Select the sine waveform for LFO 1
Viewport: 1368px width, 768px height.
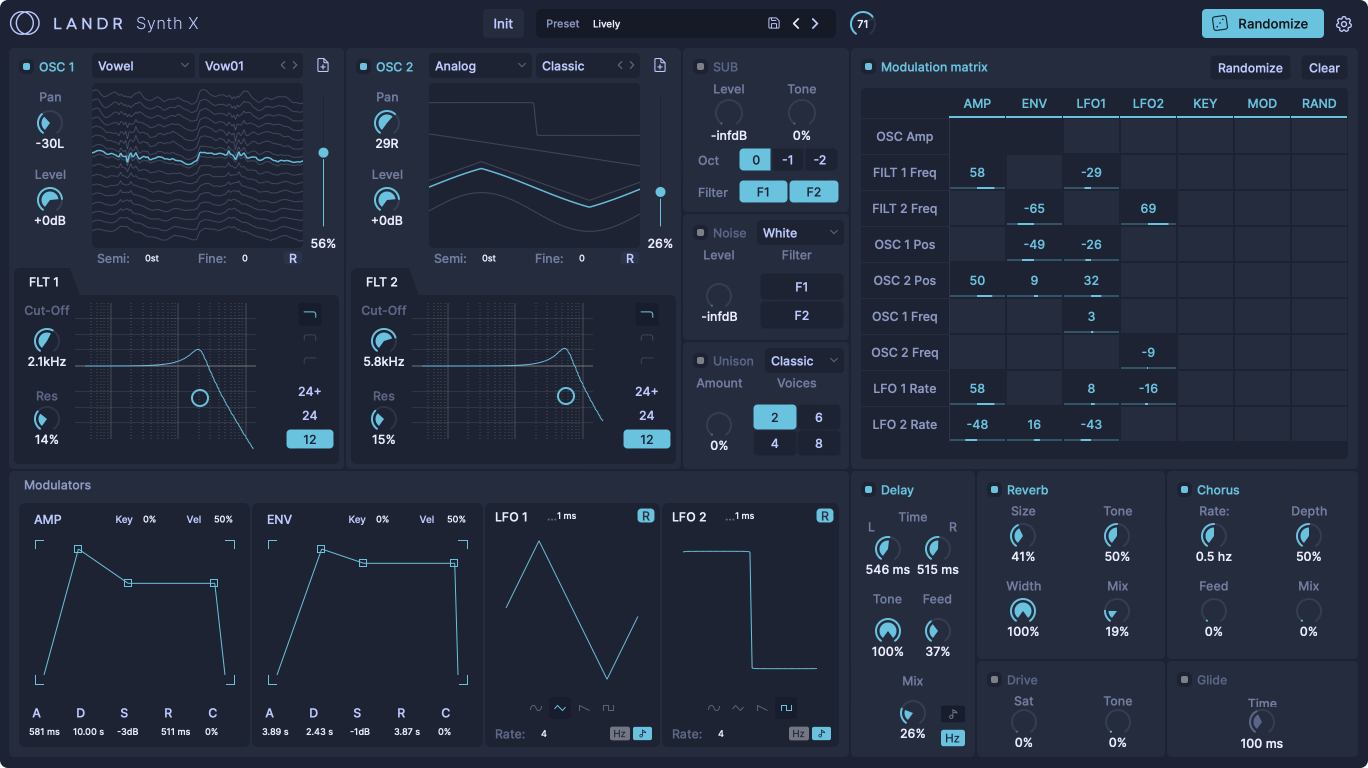536,709
